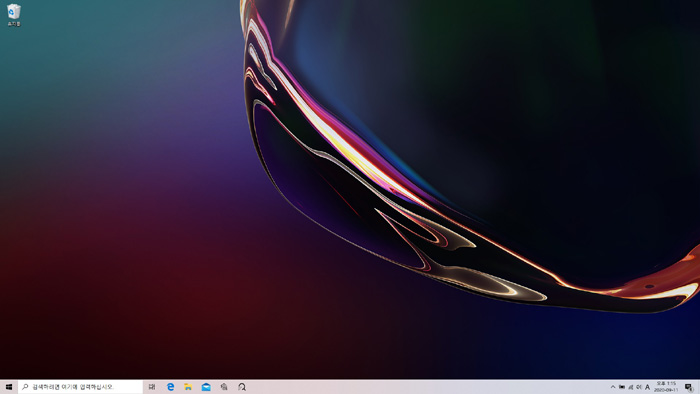The width and height of the screenshot is (700, 394).
Task: Open the pinned app beside Mail on taskbar
Action: click(x=224, y=387)
